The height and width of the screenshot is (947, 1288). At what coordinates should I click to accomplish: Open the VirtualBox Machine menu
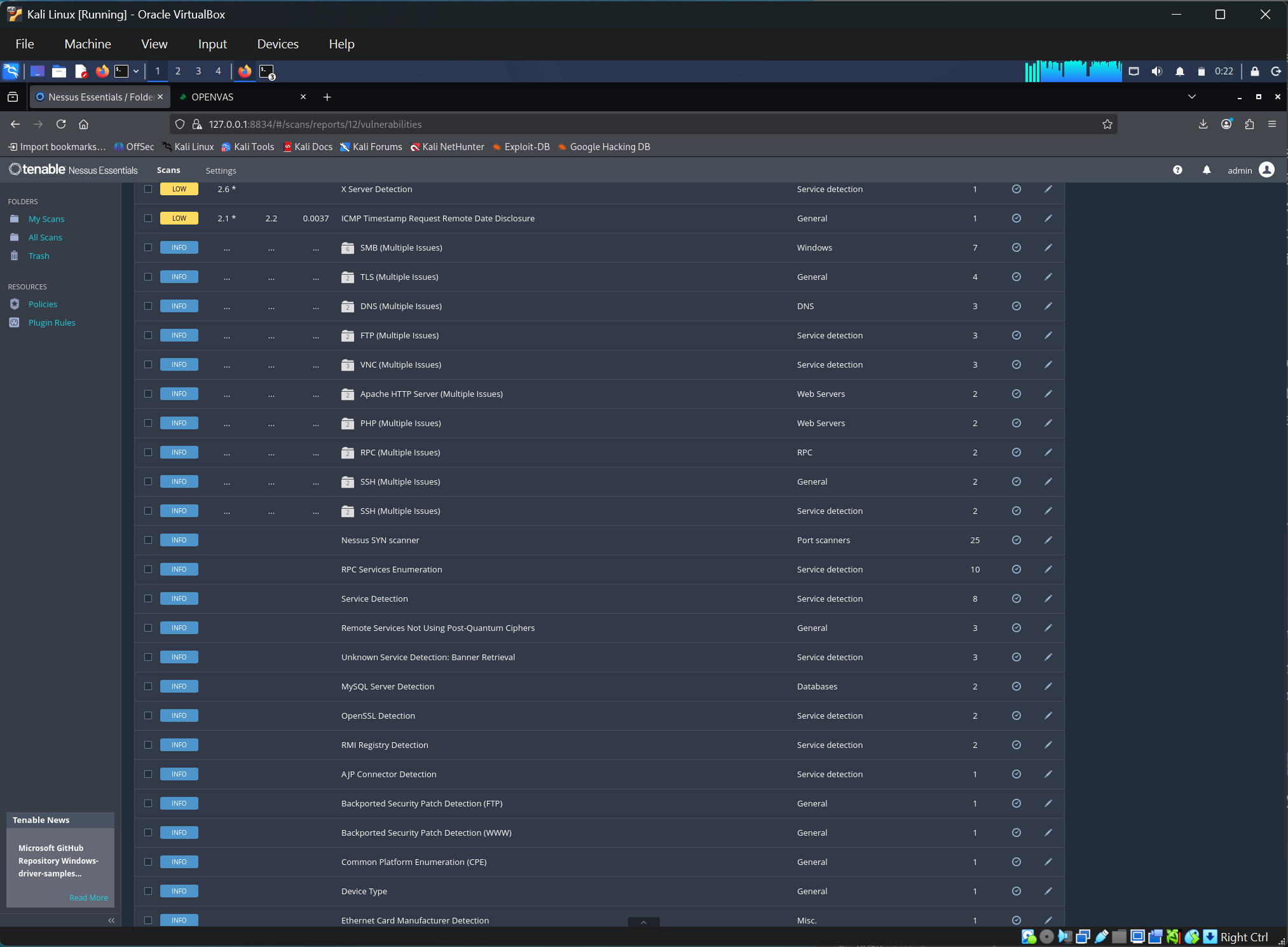click(x=88, y=44)
